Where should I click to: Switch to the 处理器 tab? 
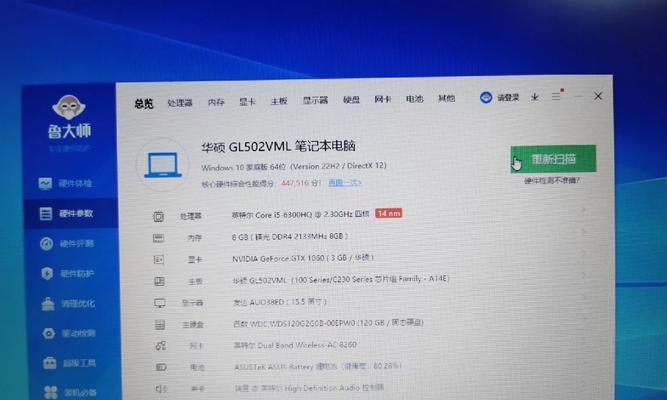click(x=180, y=103)
